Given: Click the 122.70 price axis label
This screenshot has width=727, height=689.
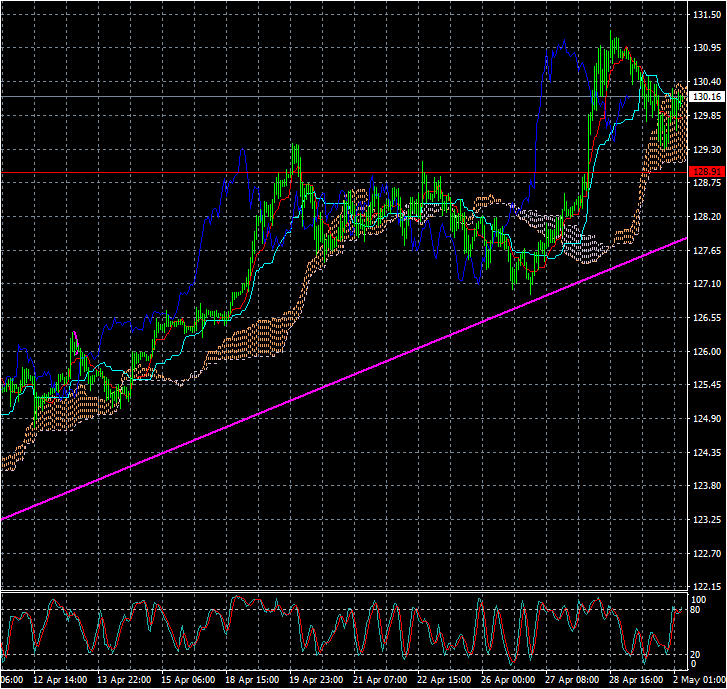Looking at the screenshot, I should [x=707, y=554].
